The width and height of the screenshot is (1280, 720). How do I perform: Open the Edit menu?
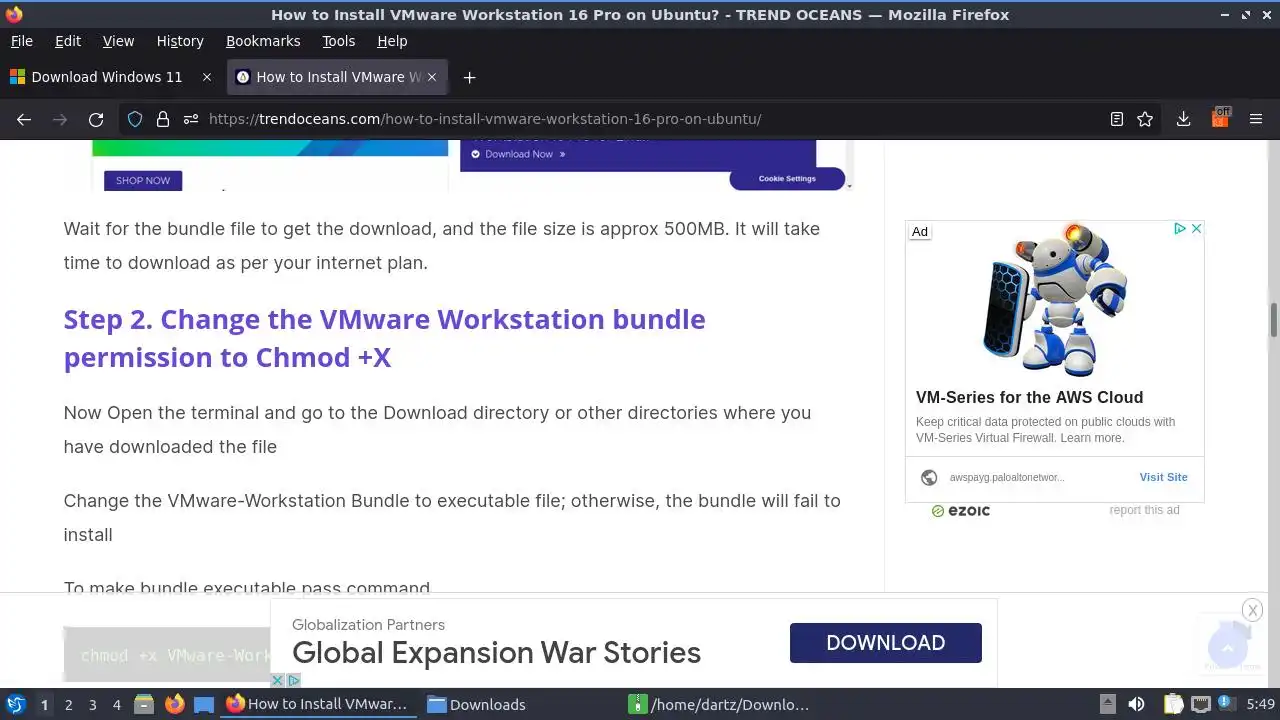[68, 41]
